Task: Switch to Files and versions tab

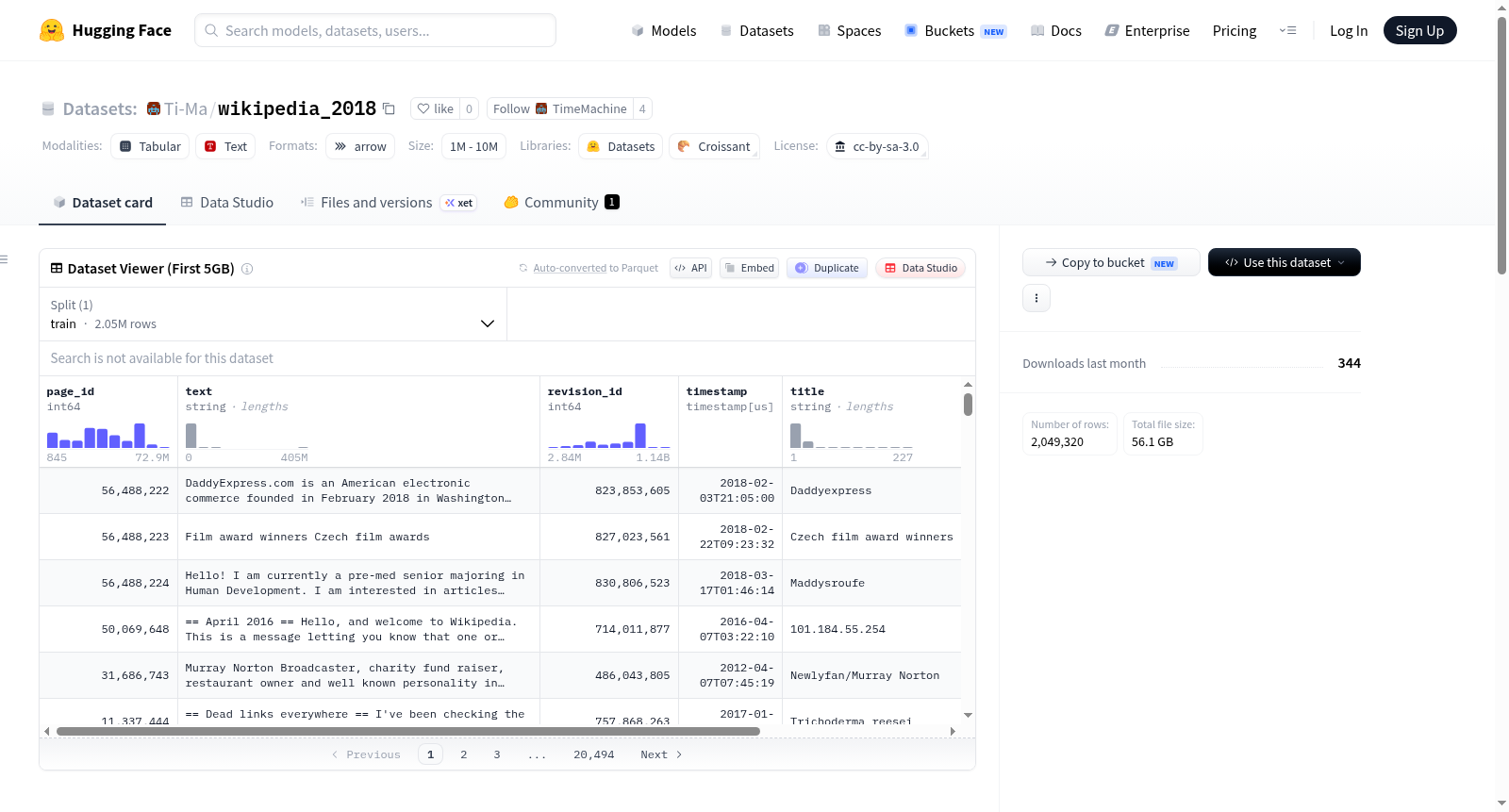Action: [389, 202]
